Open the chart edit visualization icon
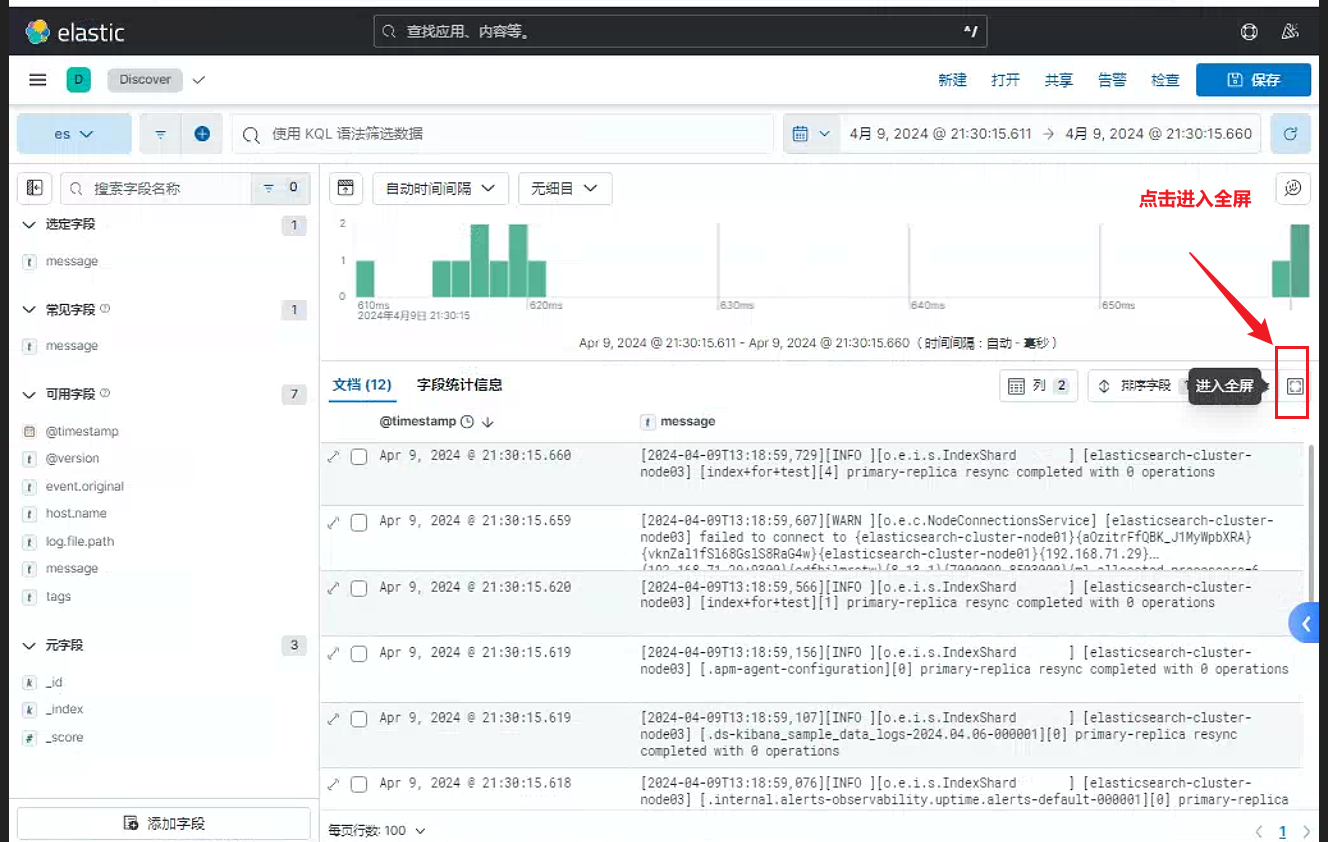The image size is (1328, 842). (x=1293, y=188)
